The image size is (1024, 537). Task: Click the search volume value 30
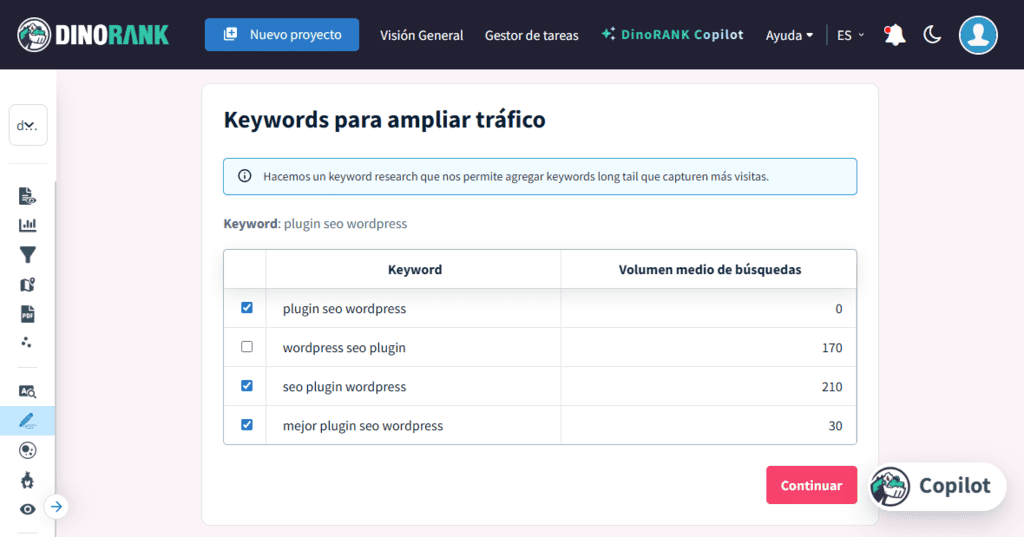pos(835,426)
